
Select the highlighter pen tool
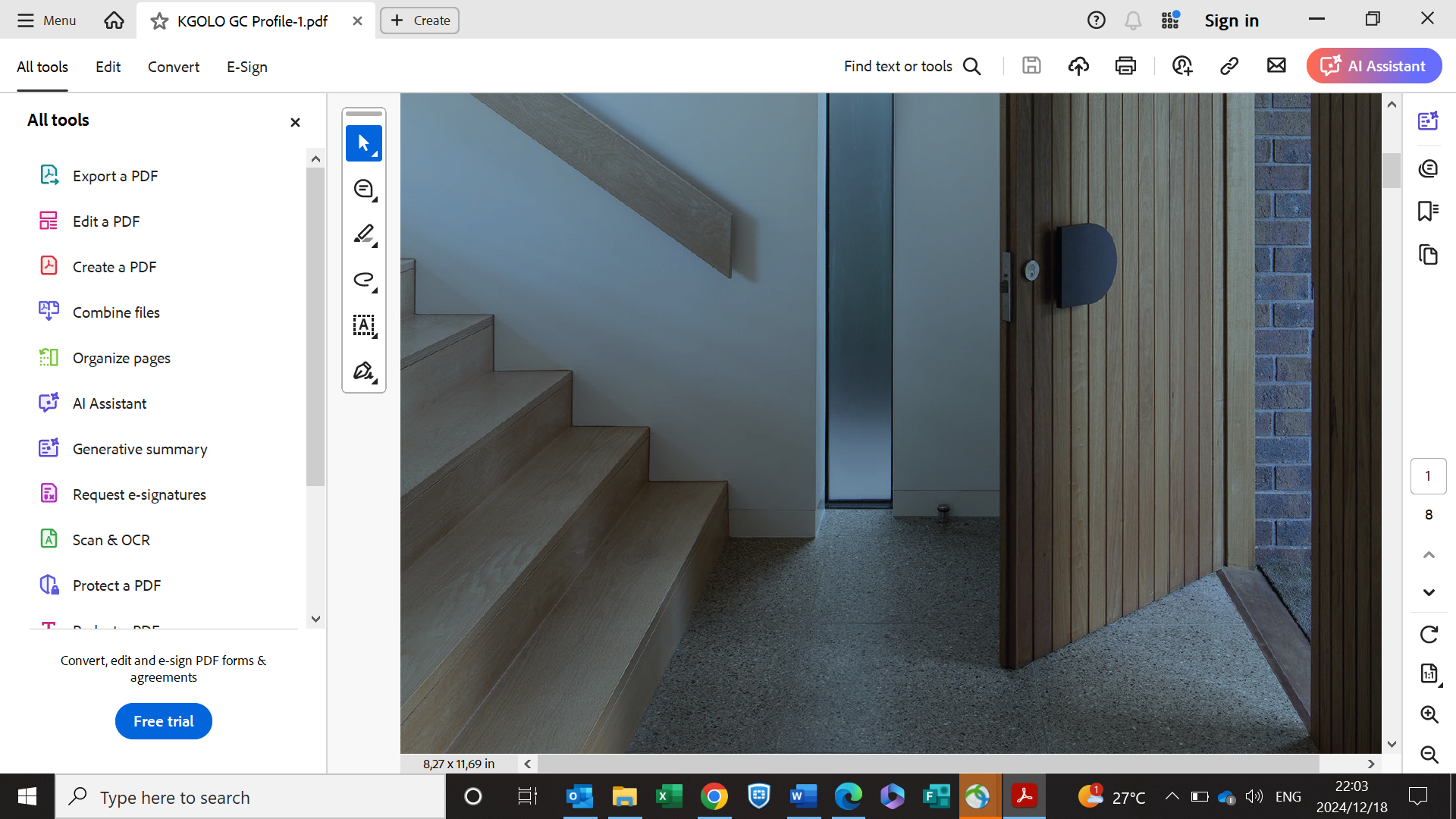click(x=364, y=234)
